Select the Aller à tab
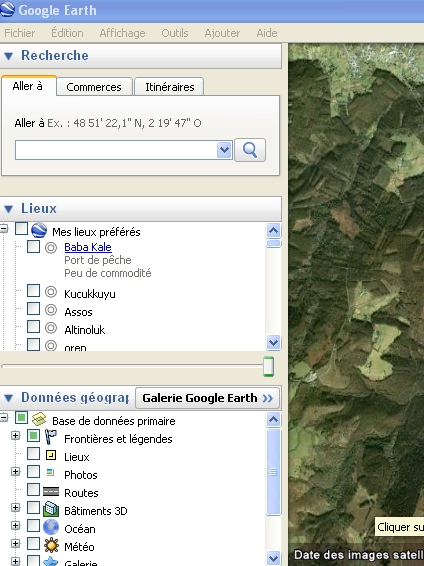Image resolution: width=424 pixels, height=566 pixels. [28, 86]
